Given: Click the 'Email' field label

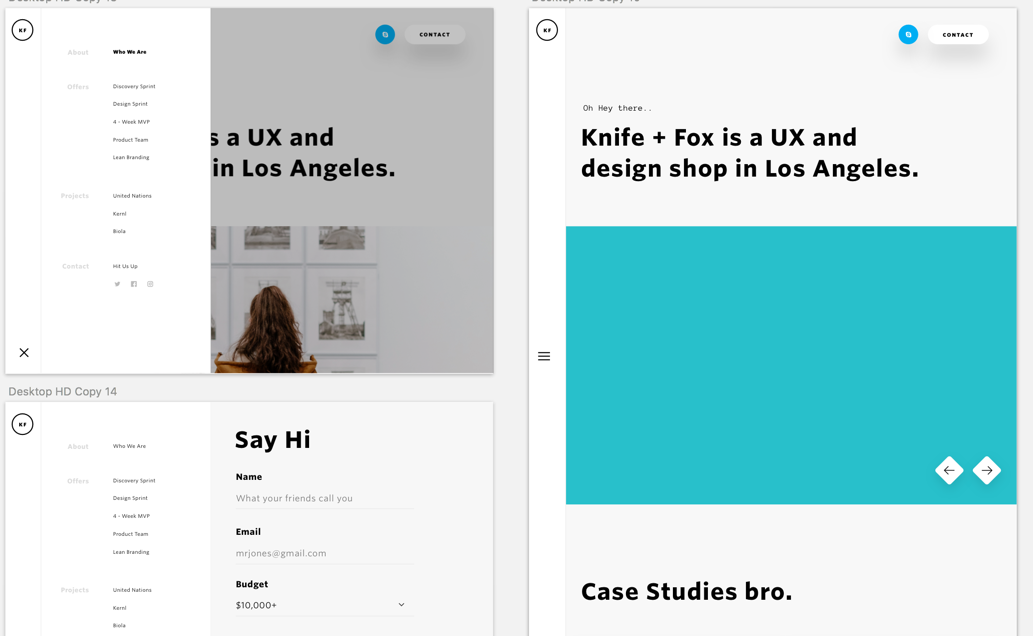Looking at the screenshot, I should (248, 531).
